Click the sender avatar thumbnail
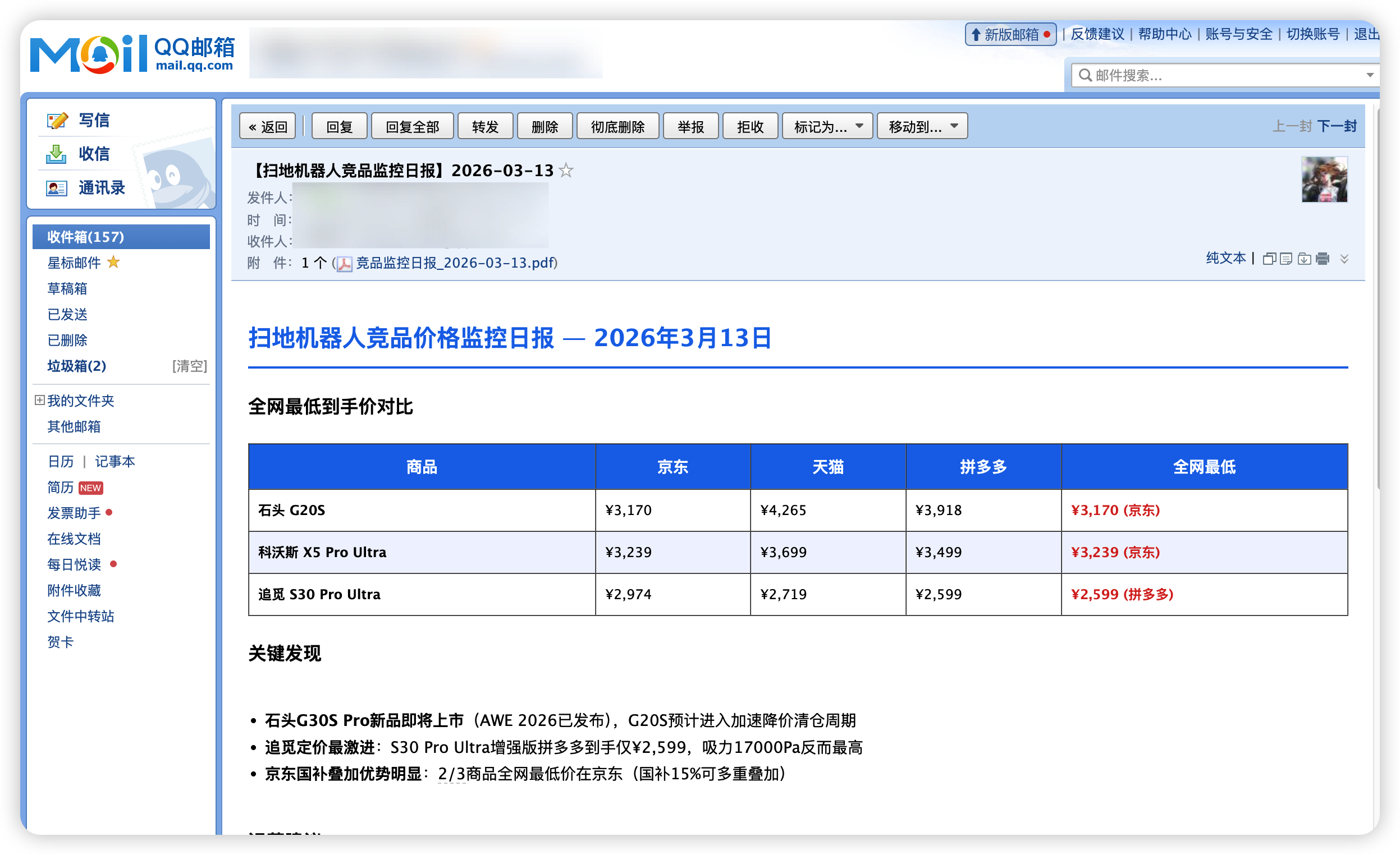1400x855 pixels. [x=1324, y=180]
